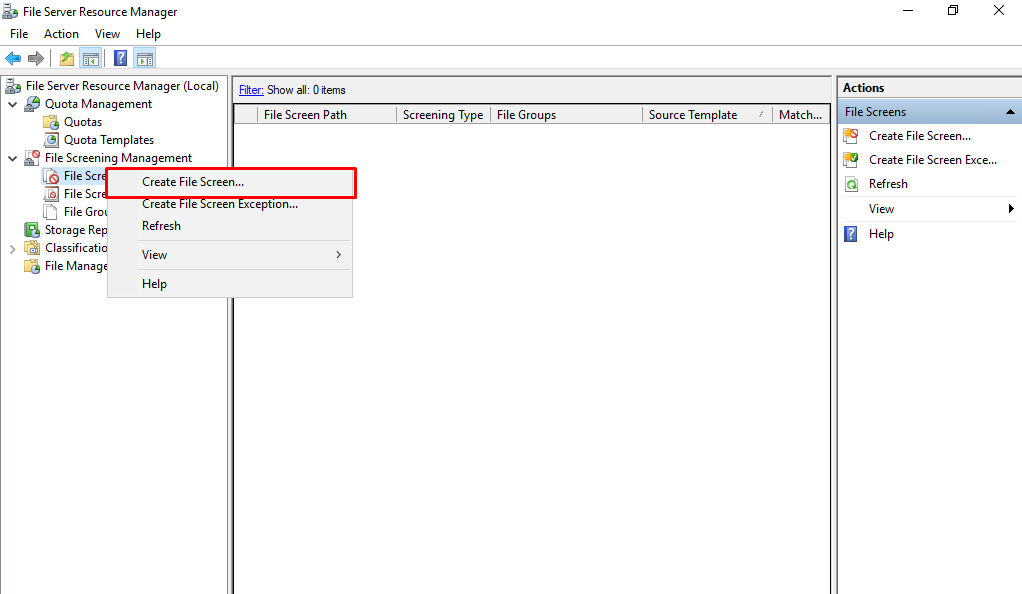Open the View menu in the menu bar
This screenshot has width=1022, height=594.
click(x=108, y=34)
